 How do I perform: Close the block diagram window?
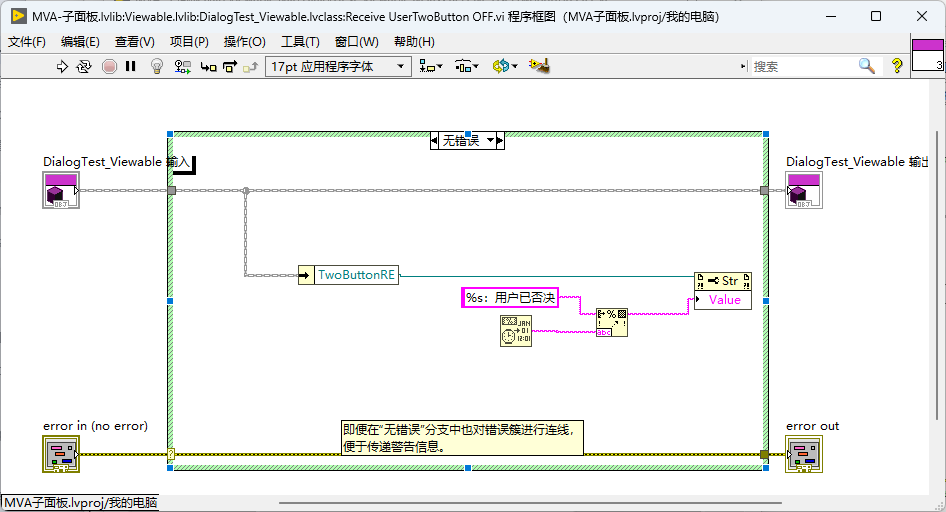point(922,16)
